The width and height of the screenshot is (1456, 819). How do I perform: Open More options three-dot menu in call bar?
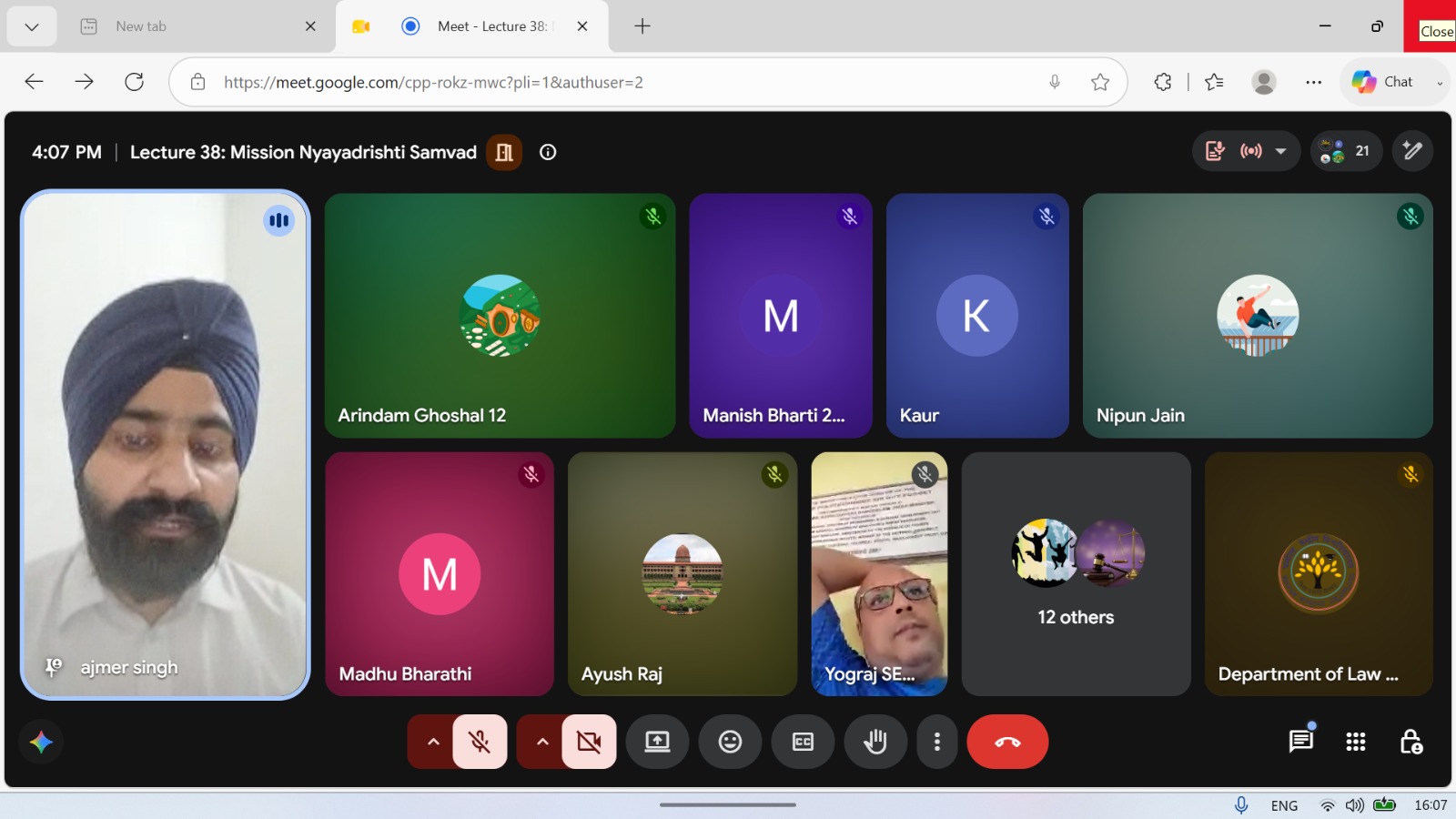pos(937,742)
